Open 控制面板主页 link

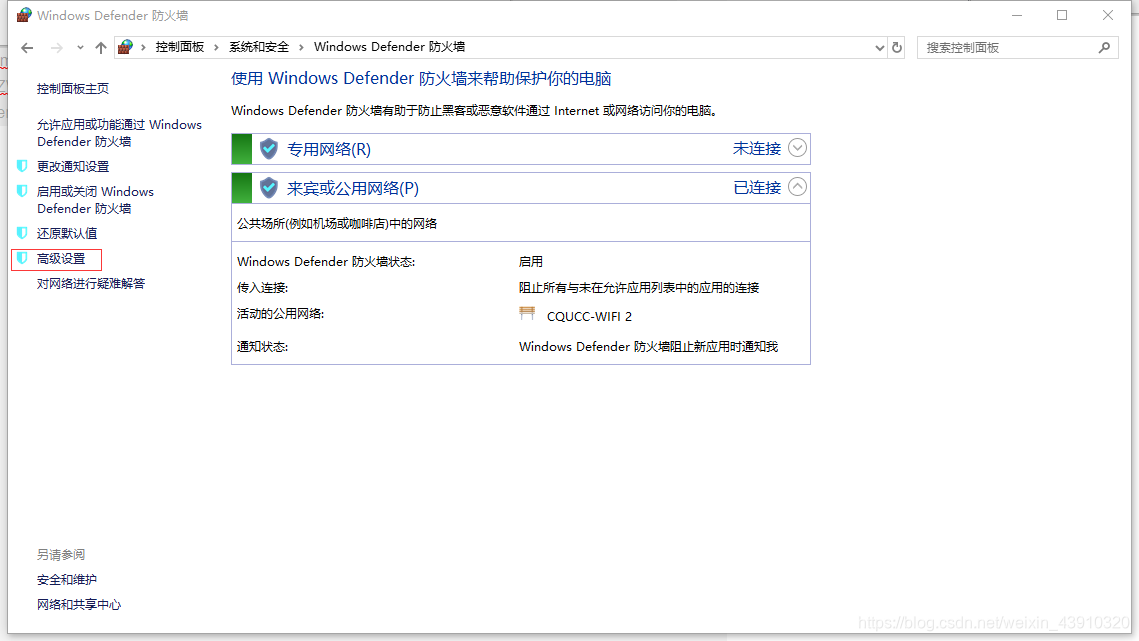(73, 89)
